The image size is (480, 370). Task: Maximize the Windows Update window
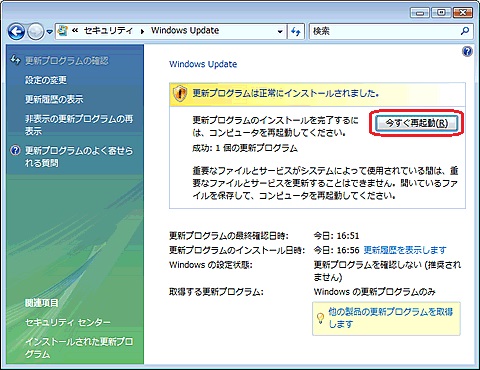(x=441, y=13)
